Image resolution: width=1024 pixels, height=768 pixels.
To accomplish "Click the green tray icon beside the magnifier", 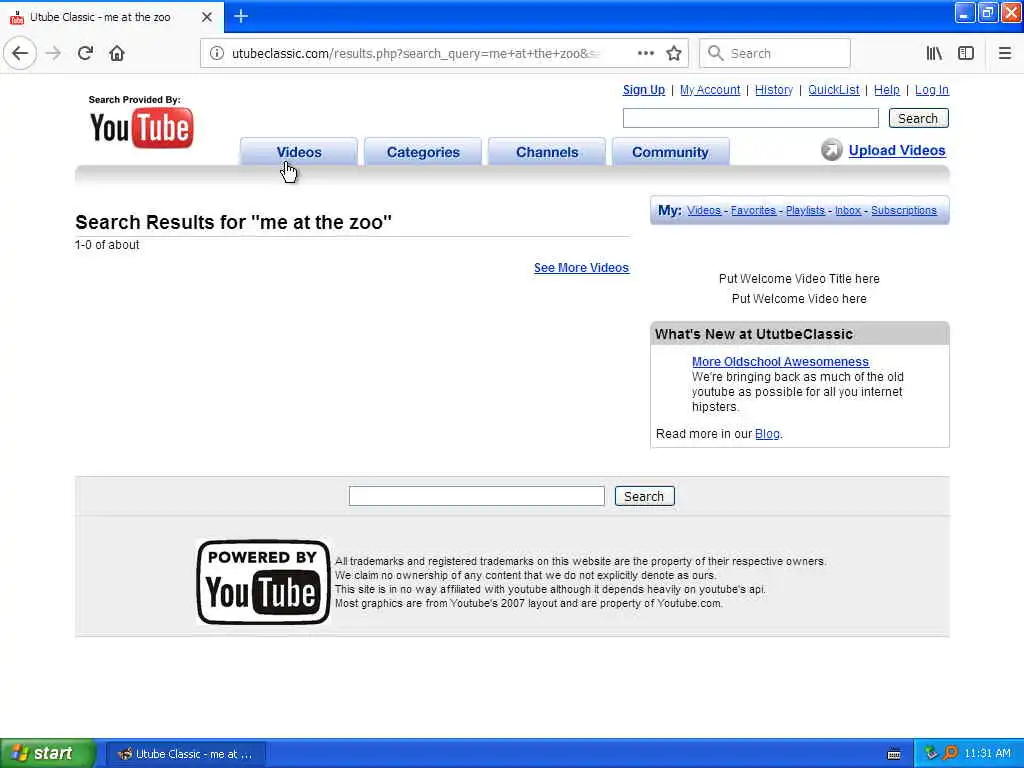I will point(931,753).
